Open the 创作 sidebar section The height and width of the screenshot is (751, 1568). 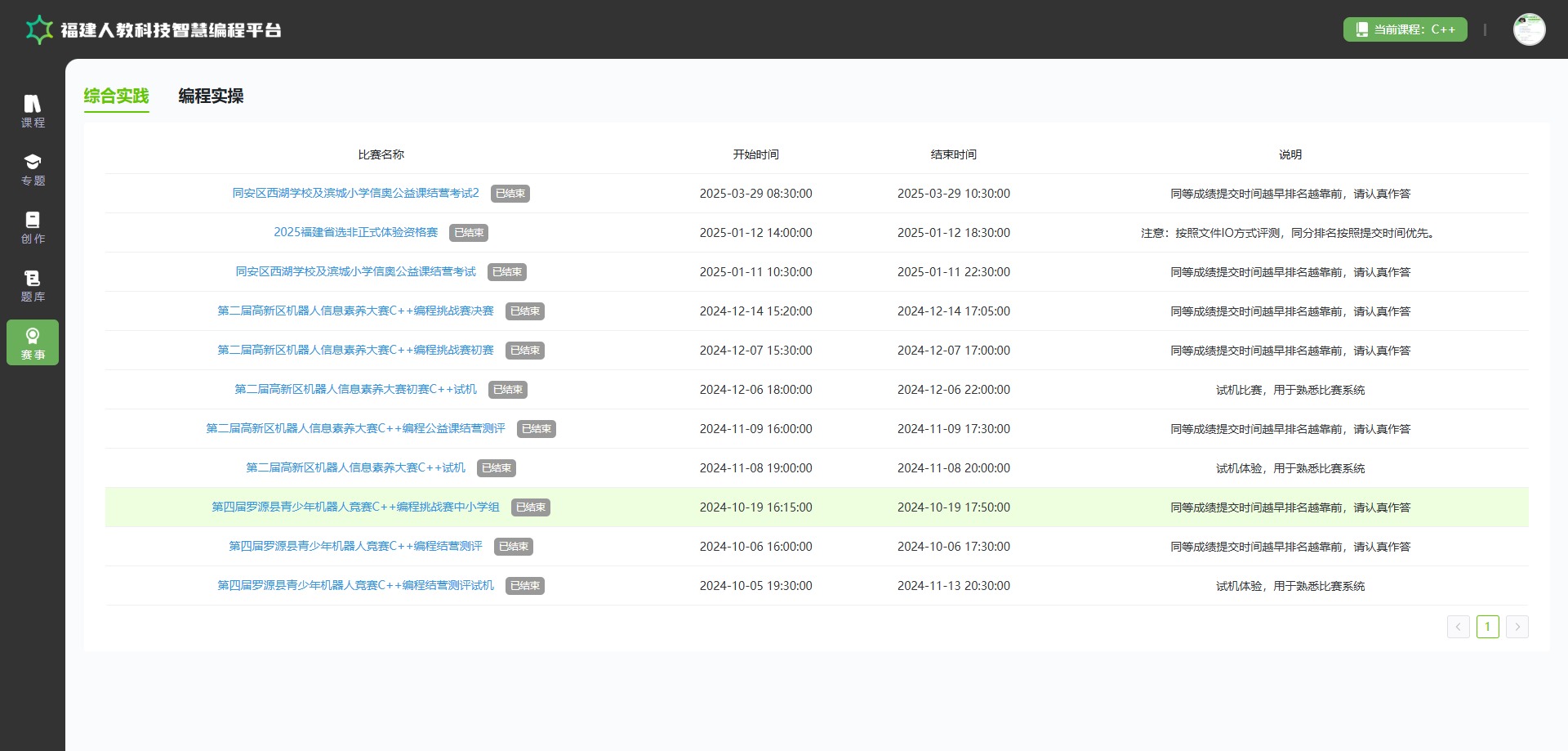33,227
